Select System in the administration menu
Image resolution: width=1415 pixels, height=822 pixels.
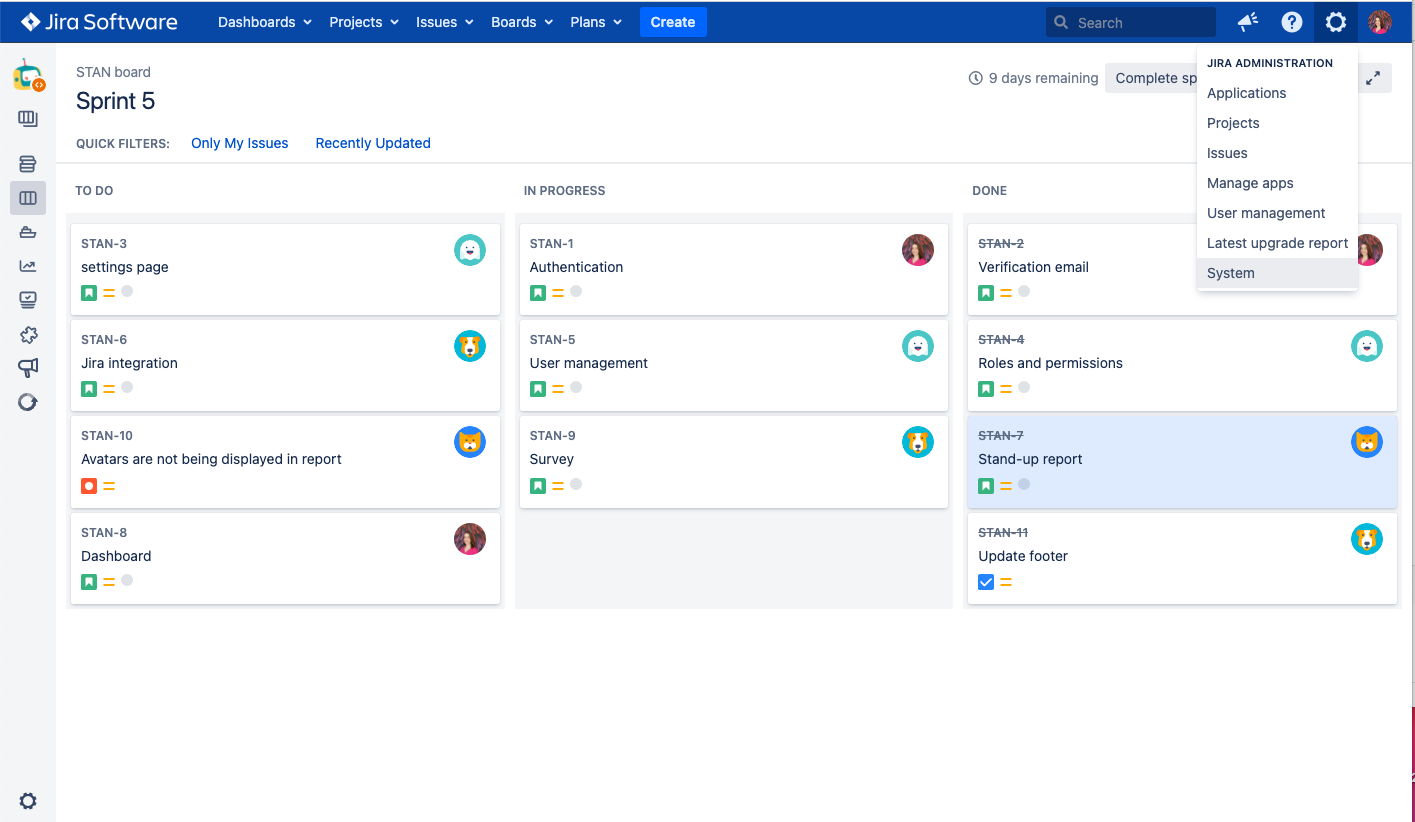pyautogui.click(x=1277, y=273)
